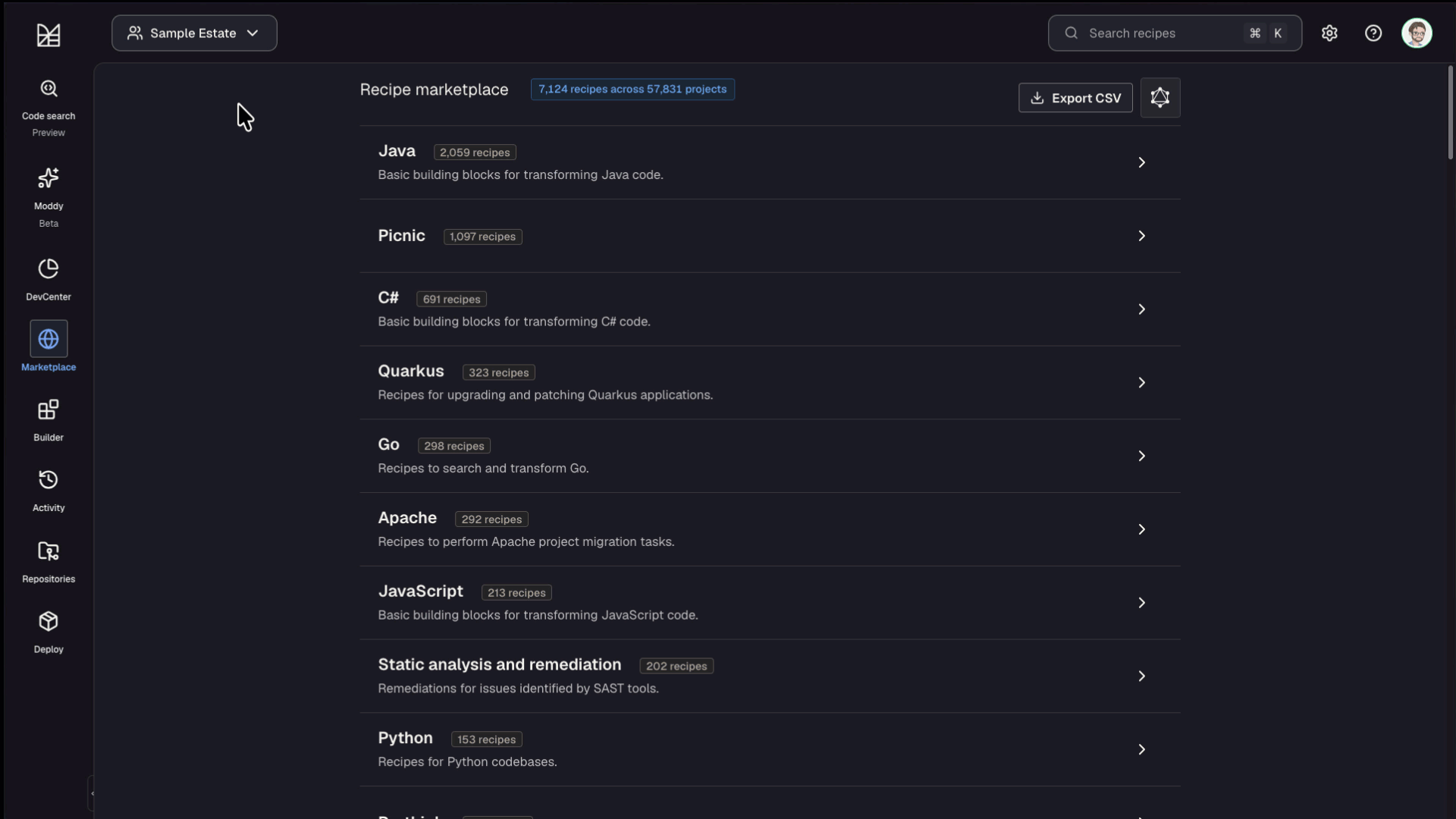Open the Quarkus category title
Screen dimensions: 1456x819
point(411,371)
